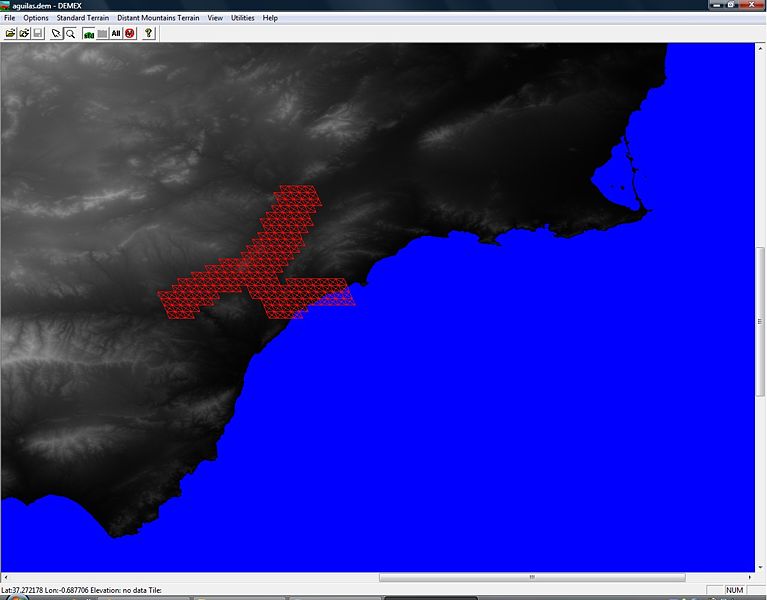Expand the Standard Terrain menu
The width and height of the screenshot is (767, 600).
(83, 18)
